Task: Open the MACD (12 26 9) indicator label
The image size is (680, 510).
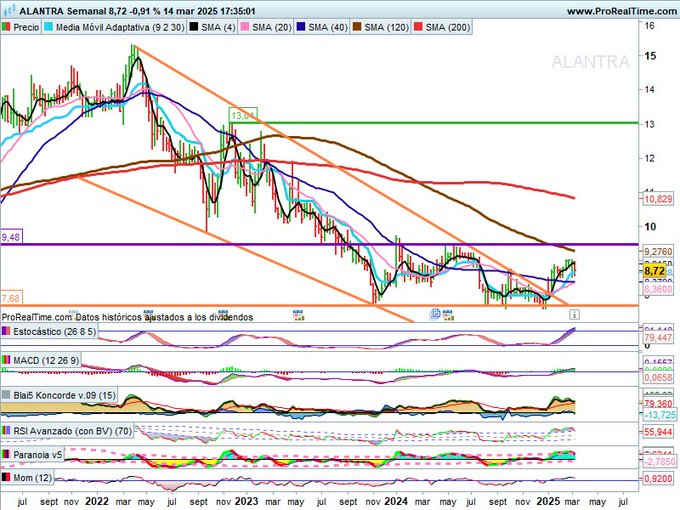Action: [x=46, y=360]
